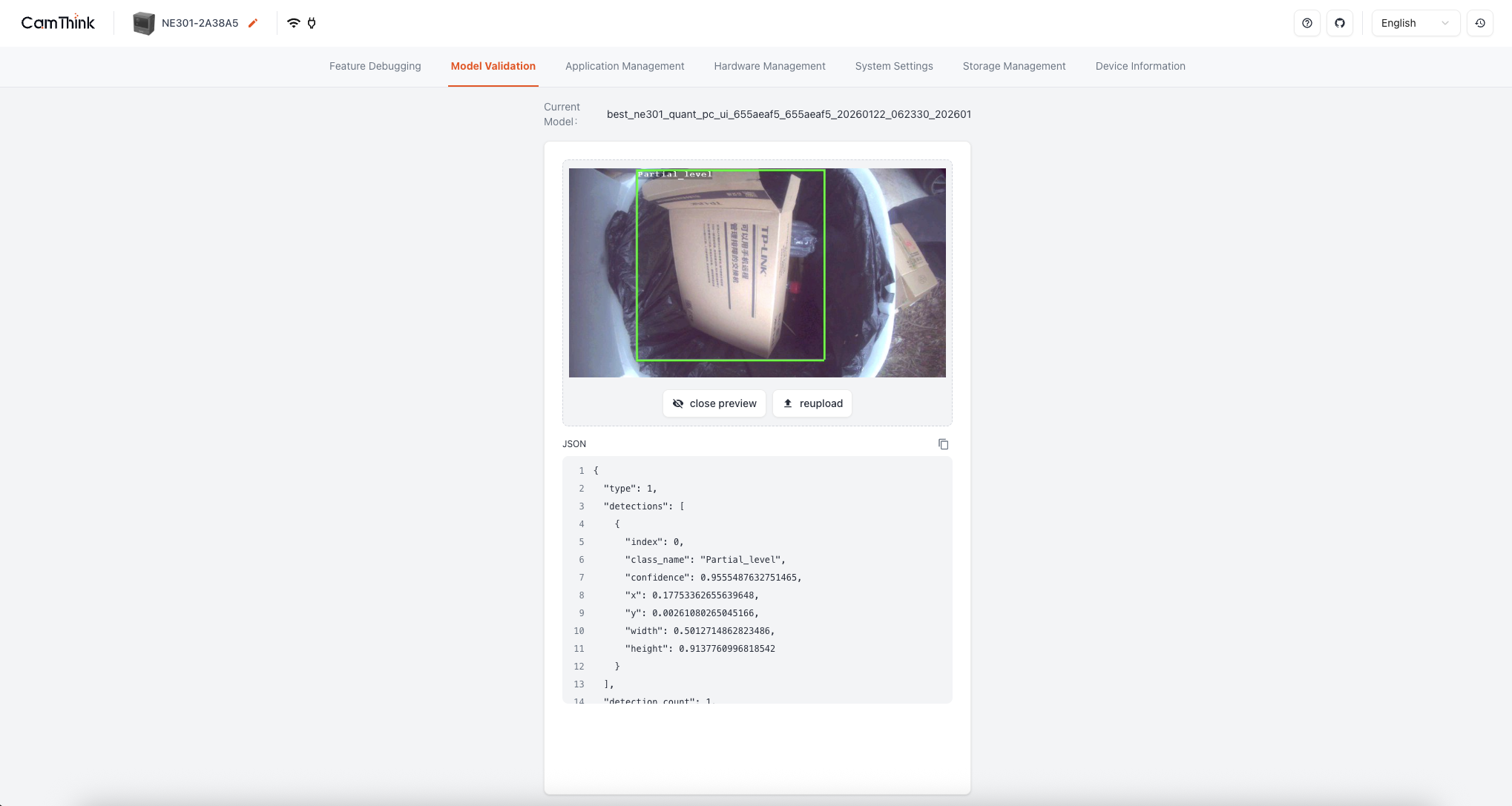The height and width of the screenshot is (806, 1512).
Task: Click the WiFi status icon
Action: click(x=294, y=23)
